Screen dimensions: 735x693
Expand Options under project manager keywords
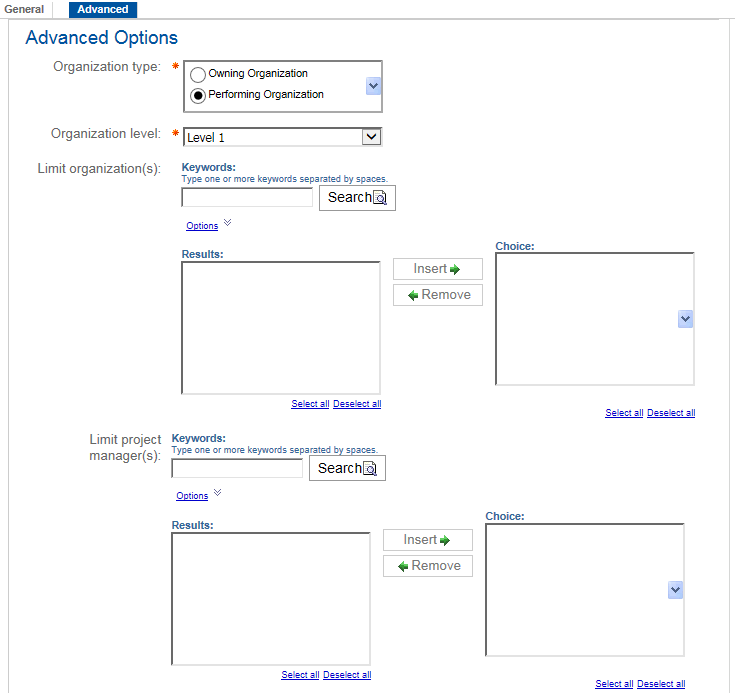(192, 497)
